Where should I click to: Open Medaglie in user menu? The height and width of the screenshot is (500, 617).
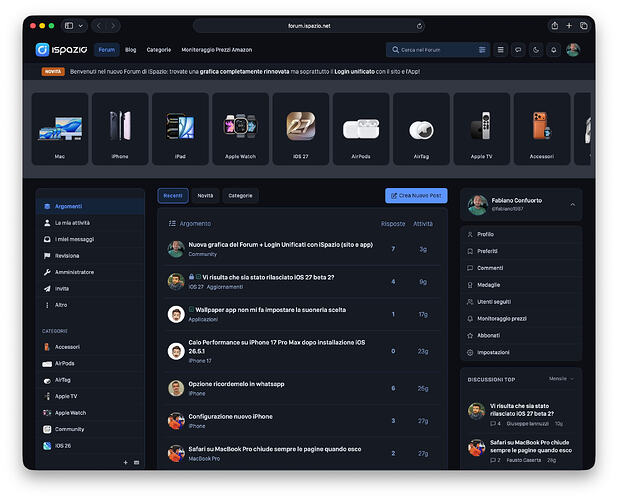click(521, 285)
